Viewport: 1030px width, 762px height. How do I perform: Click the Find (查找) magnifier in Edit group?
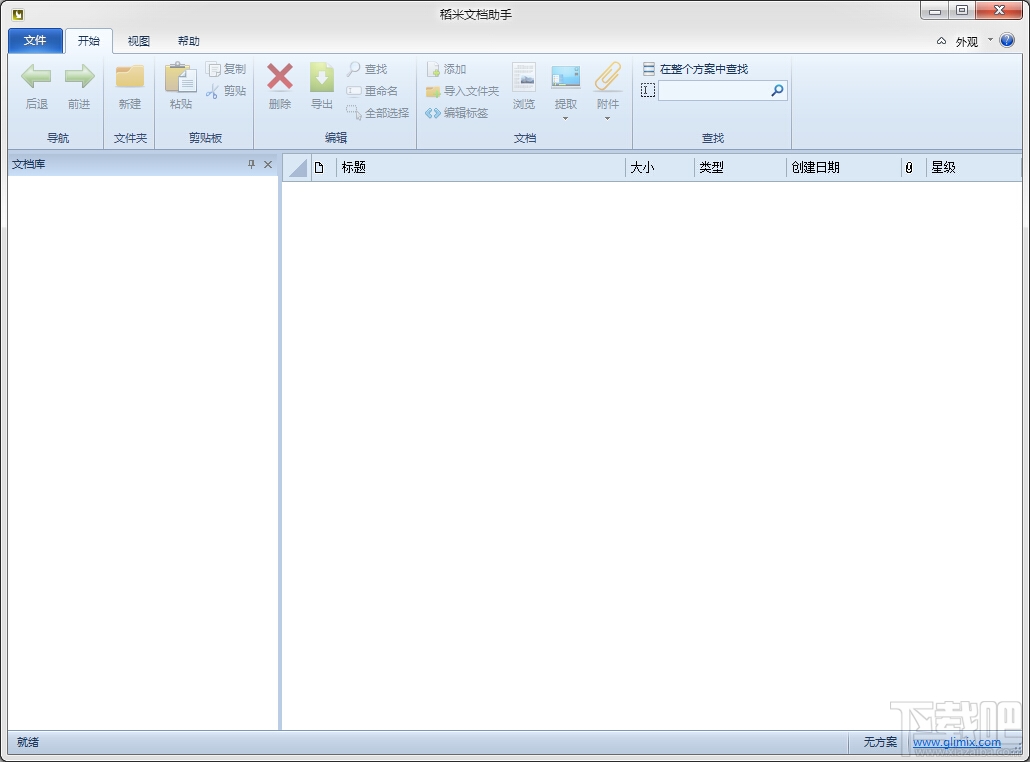pyautogui.click(x=367, y=69)
